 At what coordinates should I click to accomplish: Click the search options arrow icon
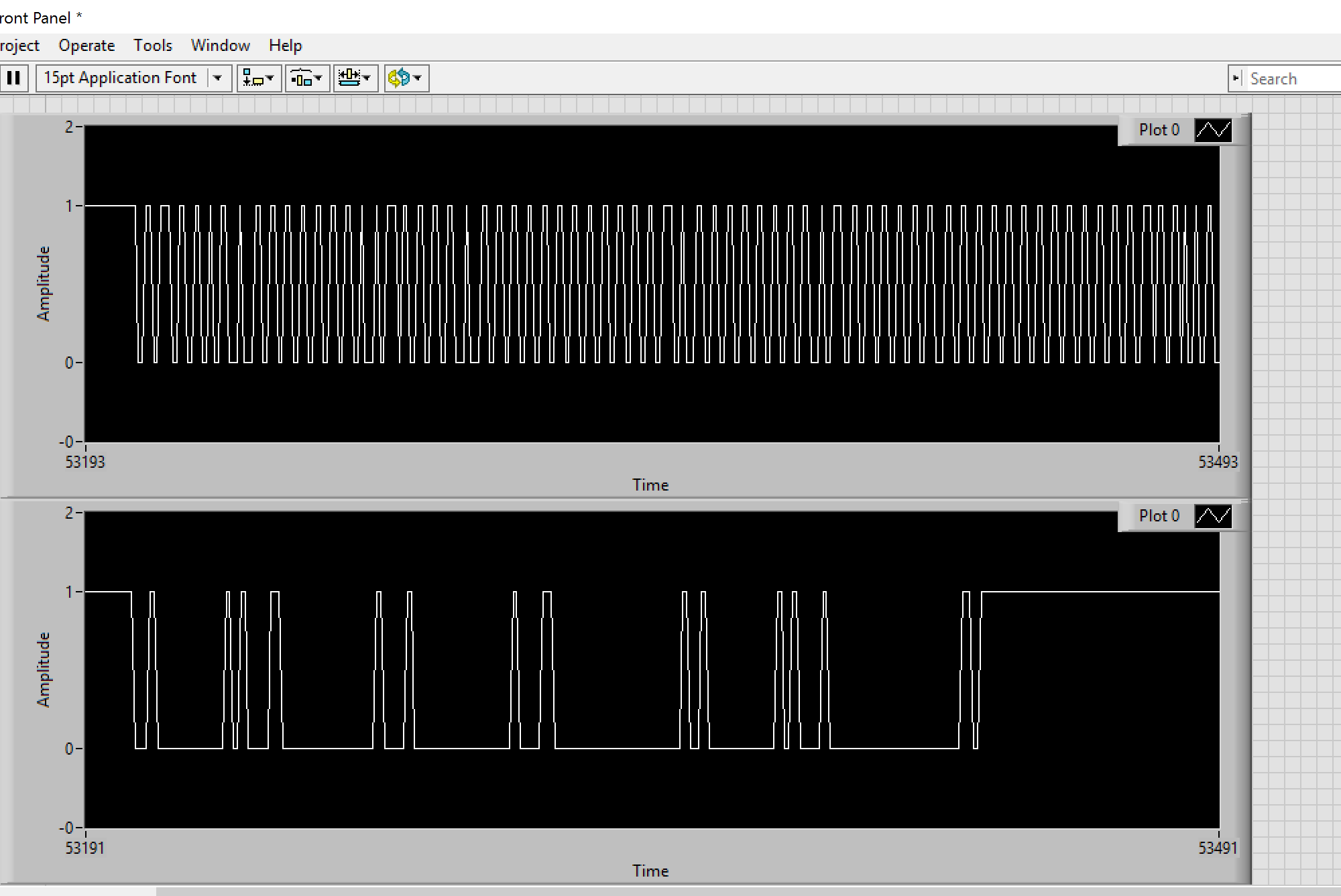click(1236, 78)
